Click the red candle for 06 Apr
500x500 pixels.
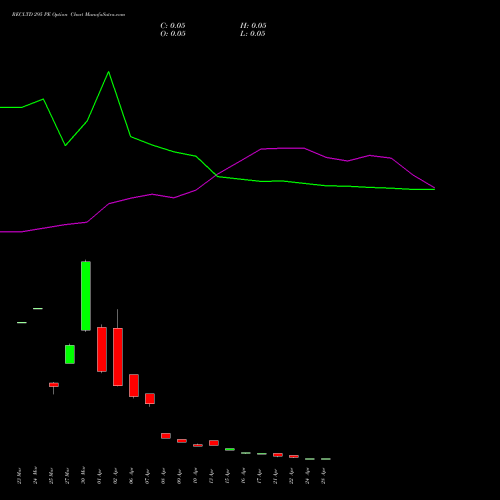[x=134, y=385]
